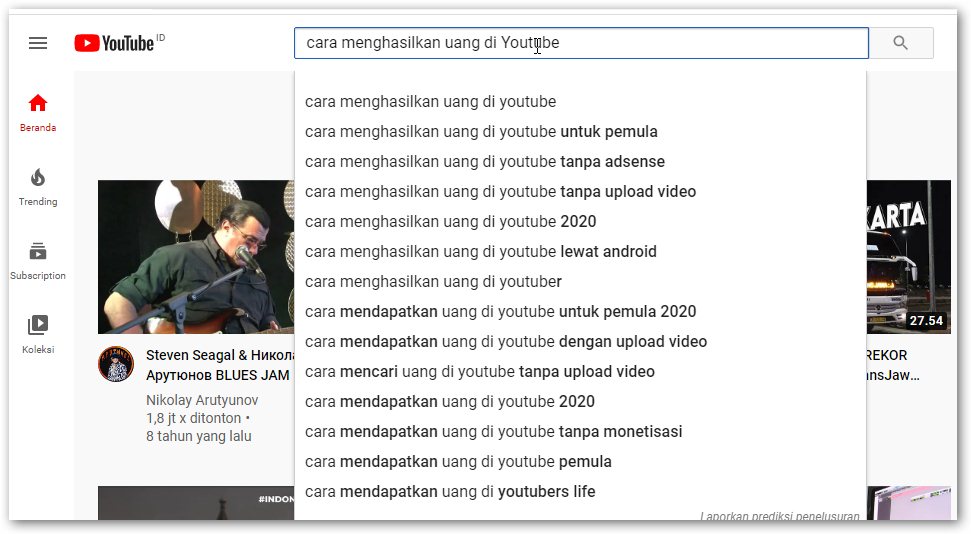Open the Subscription icon
The image size is (971, 534).
coord(38,251)
